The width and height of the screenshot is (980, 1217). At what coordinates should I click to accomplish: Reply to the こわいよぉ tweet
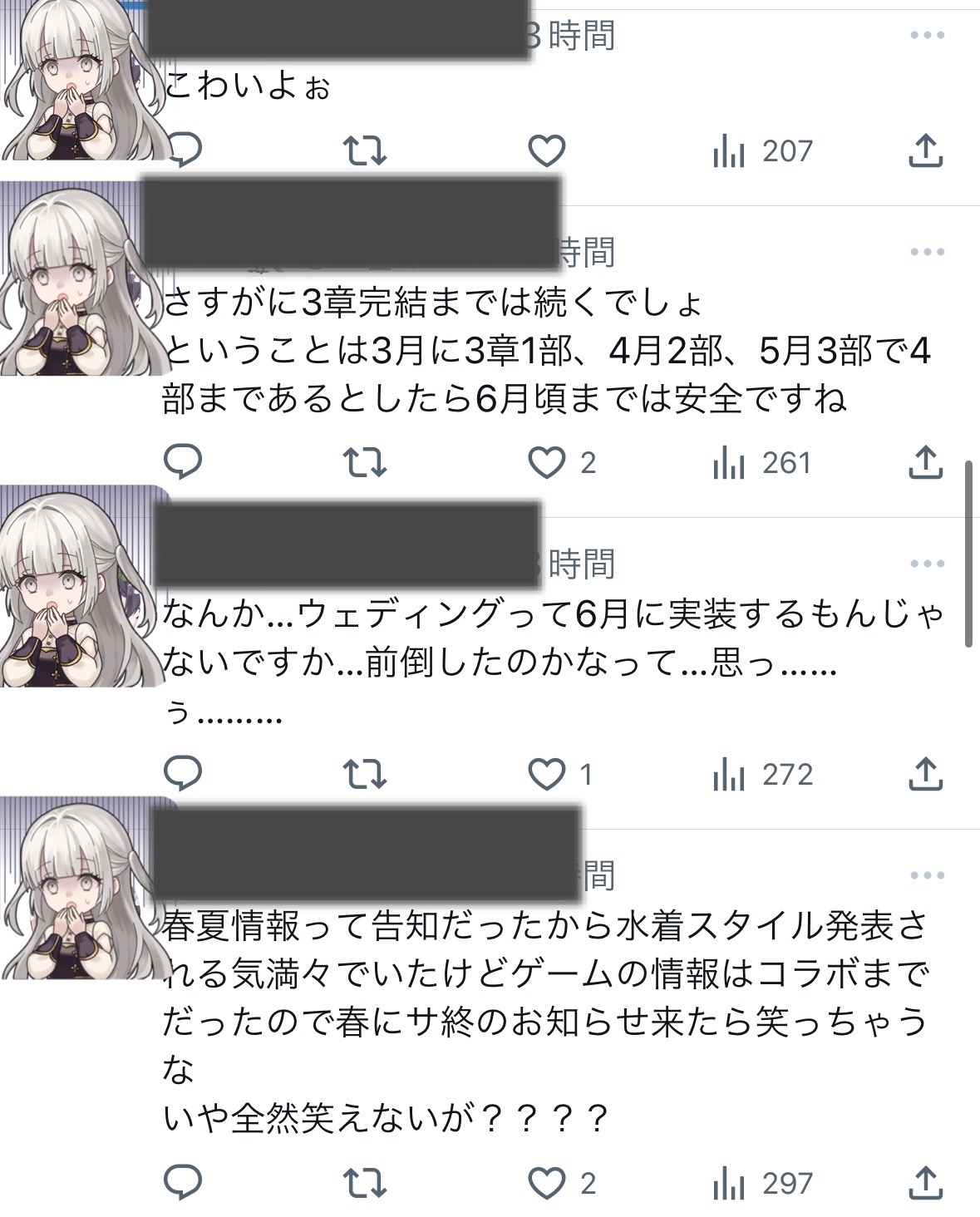click(x=184, y=150)
